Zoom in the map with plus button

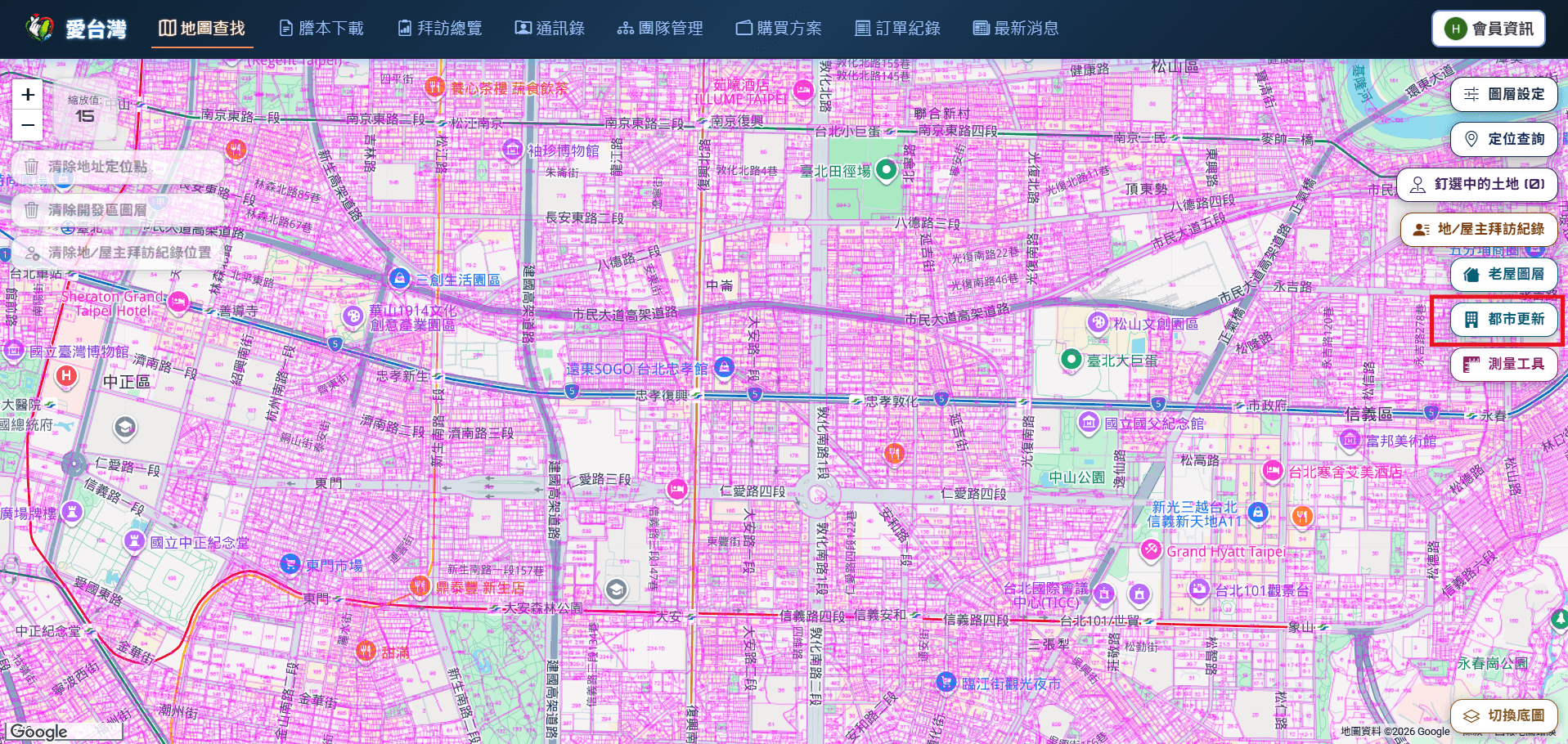[x=28, y=95]
